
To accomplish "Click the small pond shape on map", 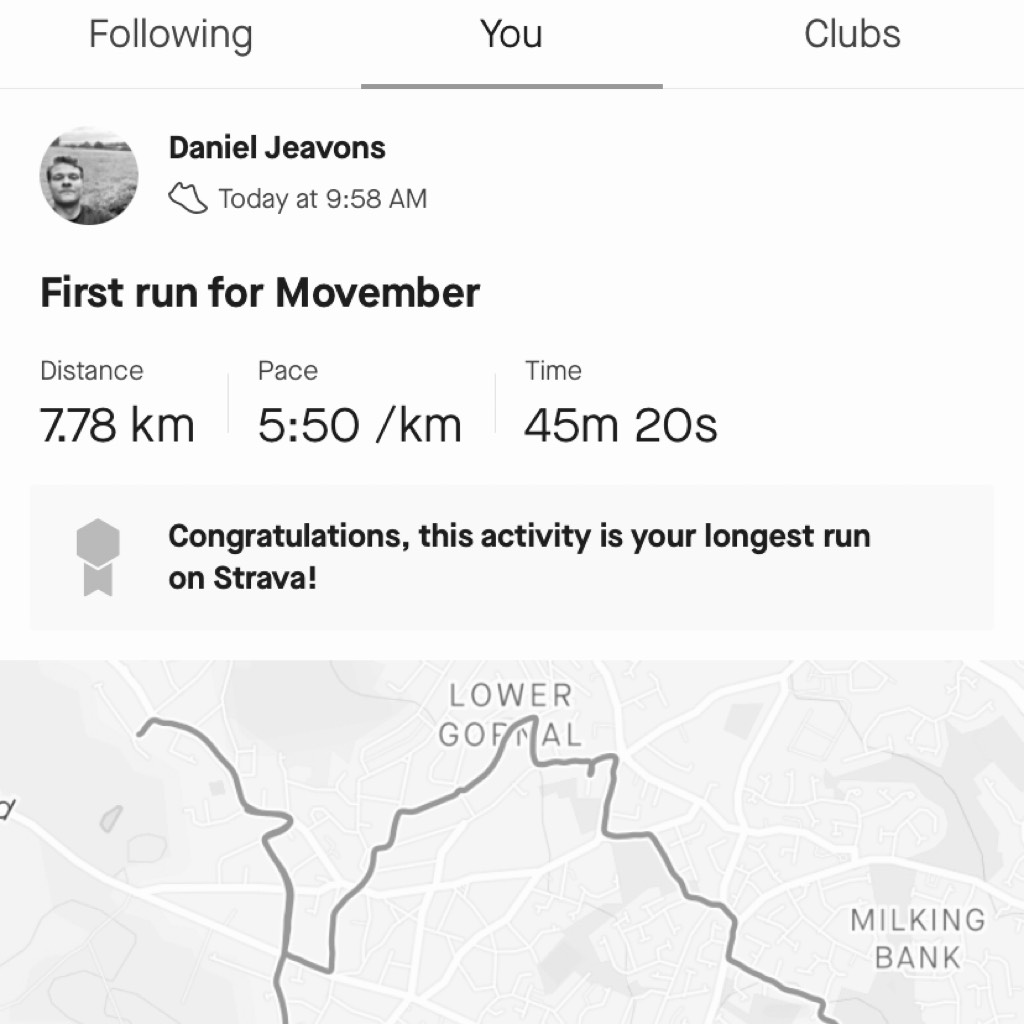I will [110, 818].
